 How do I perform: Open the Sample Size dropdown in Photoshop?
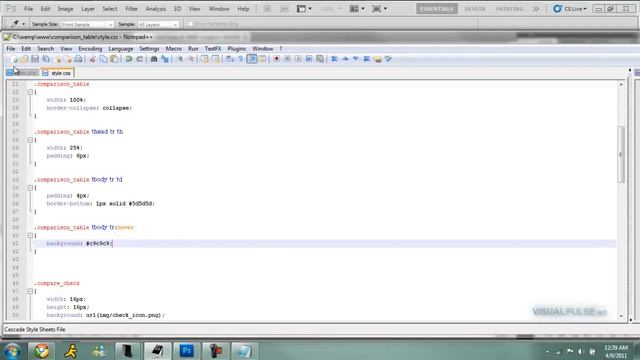[87, 24]
